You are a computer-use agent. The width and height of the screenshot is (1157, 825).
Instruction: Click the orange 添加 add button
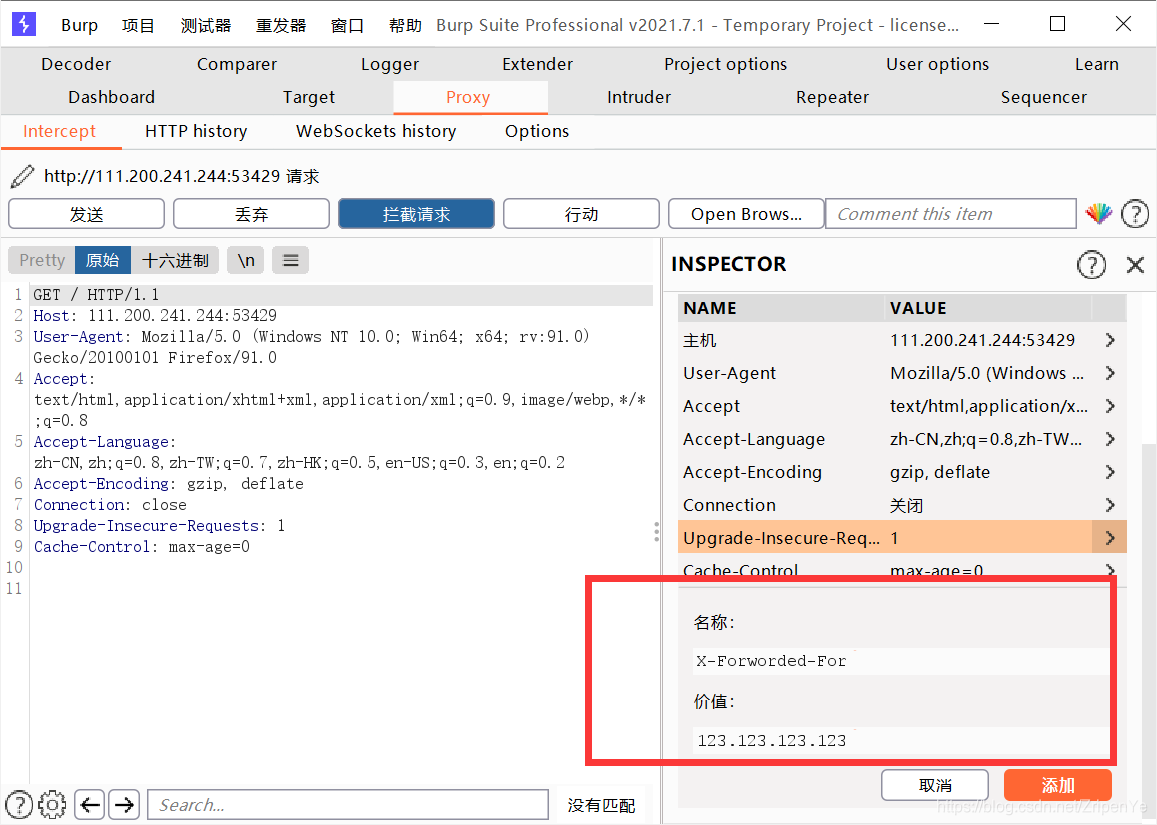point(1058,785)
